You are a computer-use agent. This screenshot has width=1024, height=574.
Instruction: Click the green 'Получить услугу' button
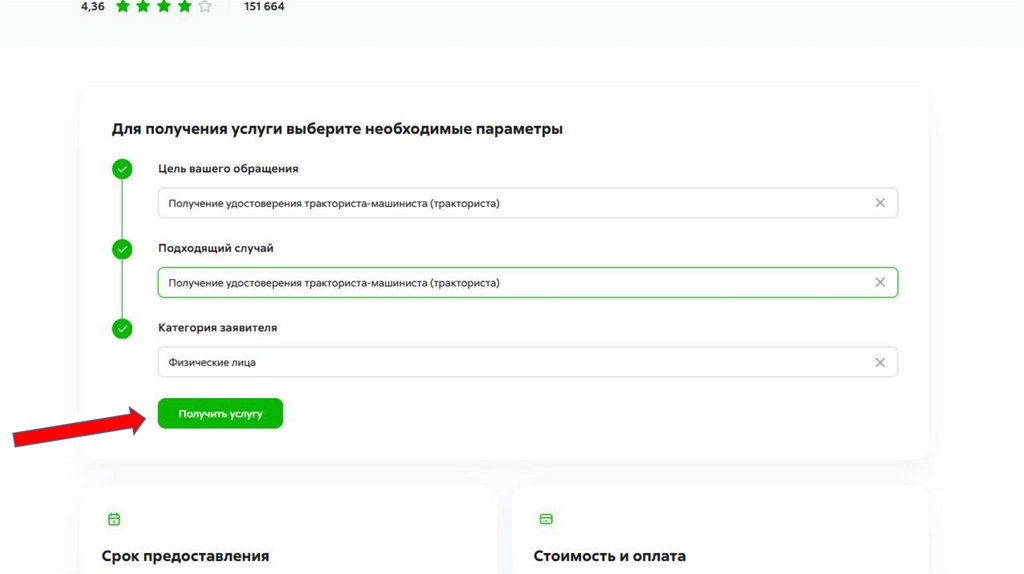[220, 413]
